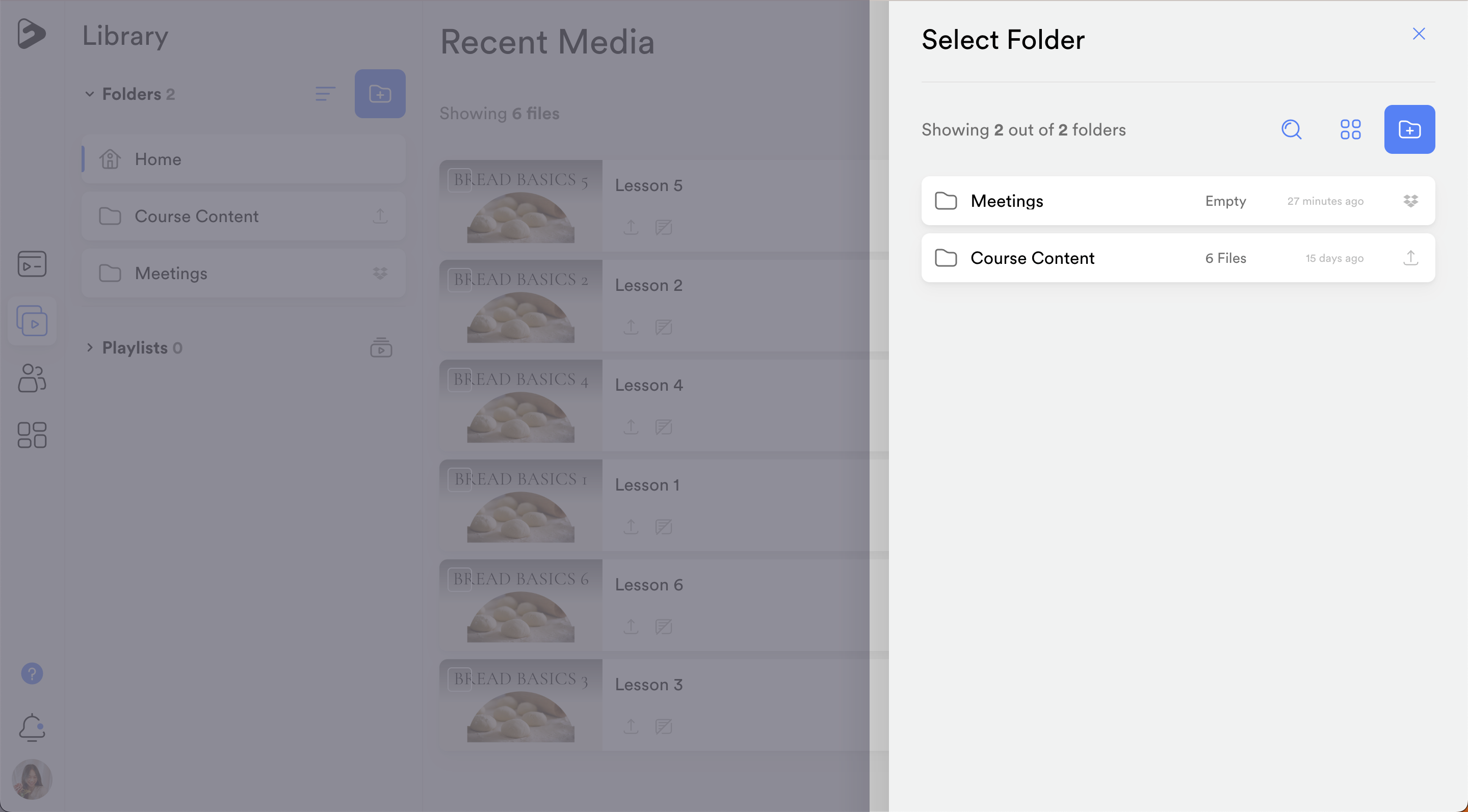Open the team members icon in sidebar
The height and width of the screenshot is (812, 1468).
point(32,378)
